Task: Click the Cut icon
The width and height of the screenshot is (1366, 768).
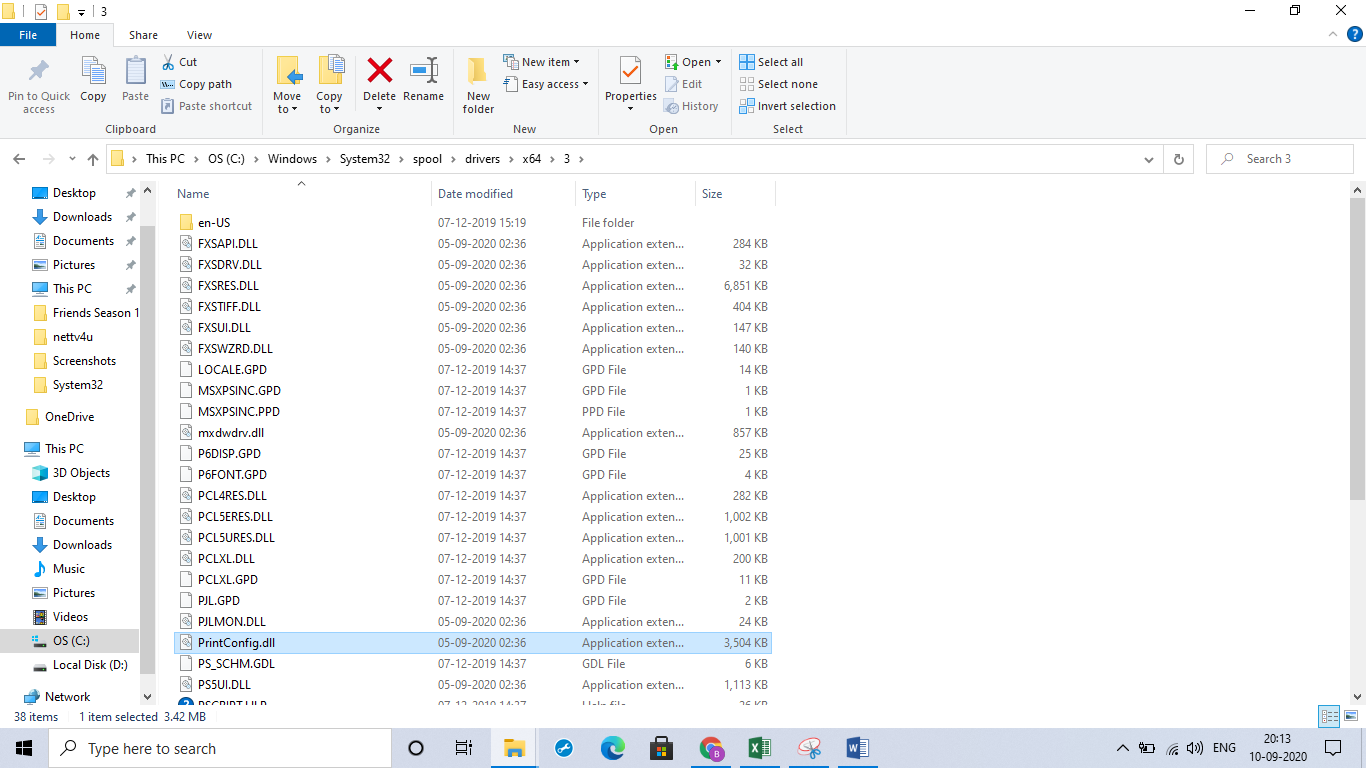Action: 180,61
